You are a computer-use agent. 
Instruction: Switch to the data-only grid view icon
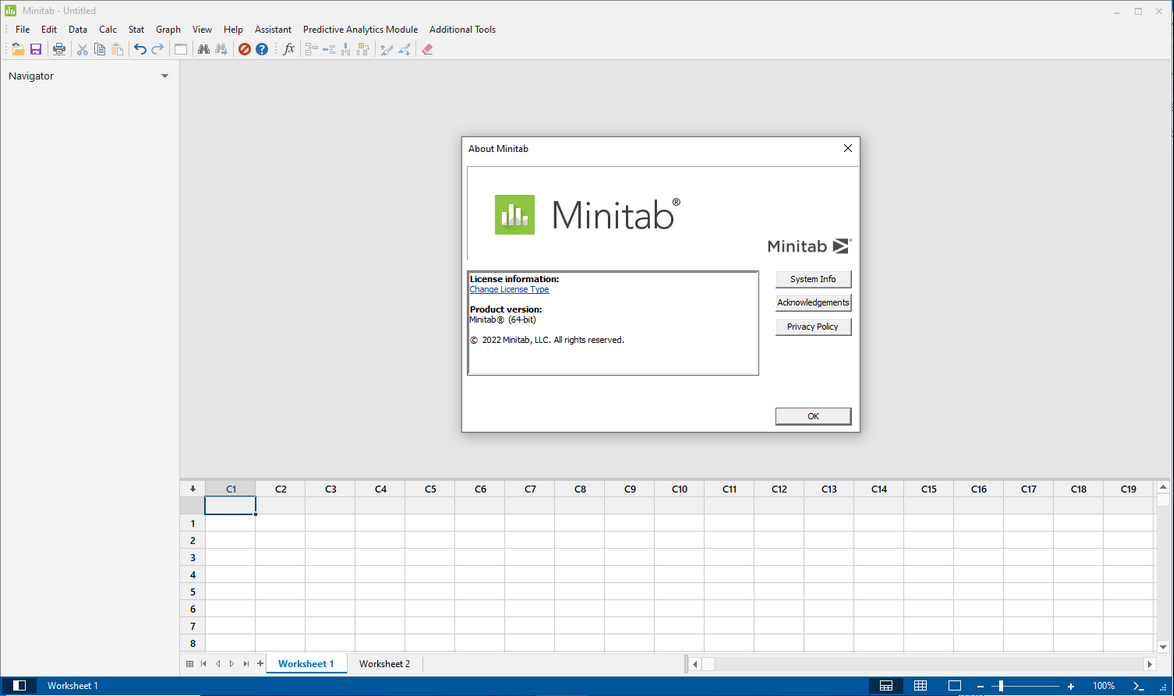(x=920, y=686)
